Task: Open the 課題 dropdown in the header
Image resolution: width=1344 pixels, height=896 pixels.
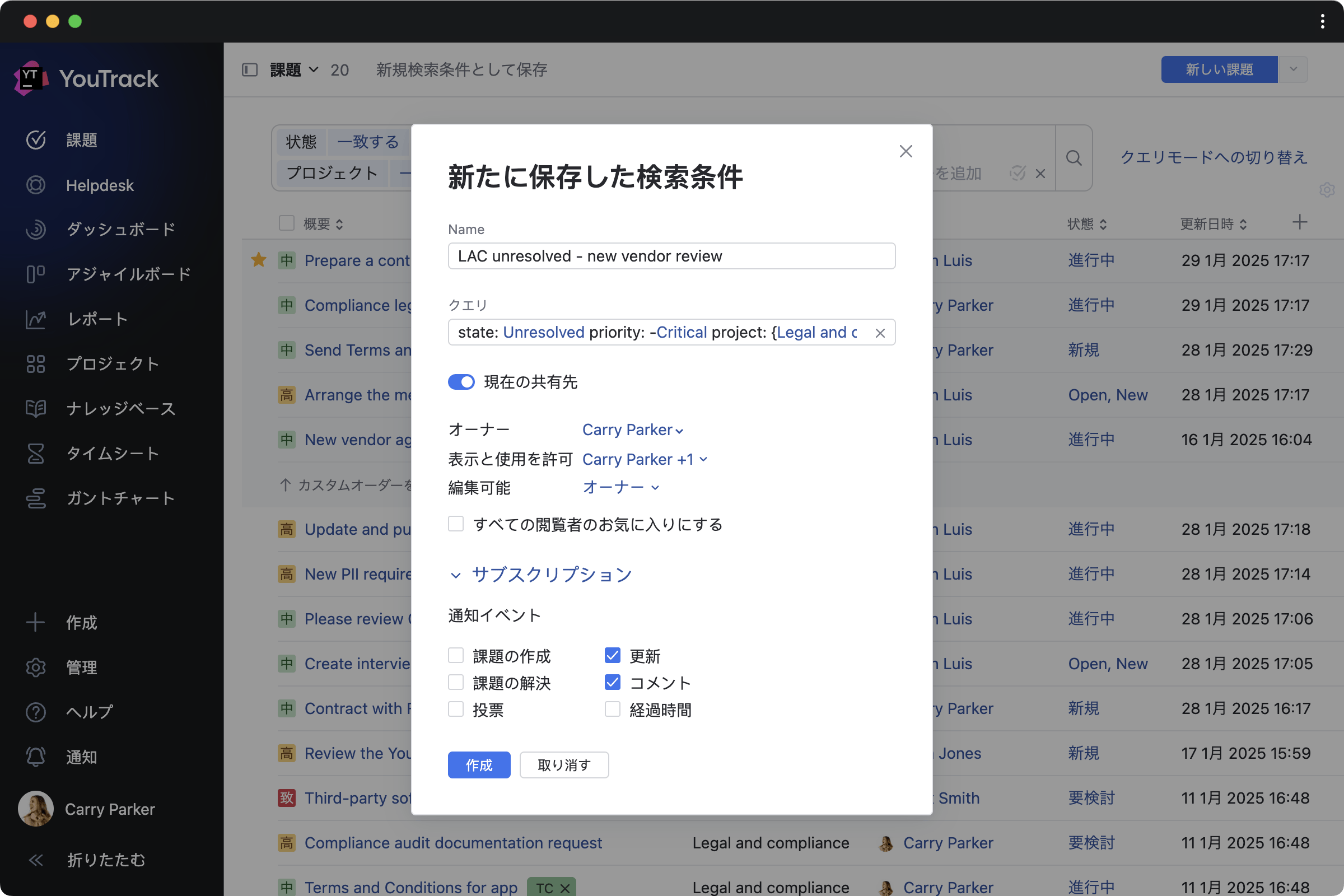Action: pyautogui.click(x=293, y=69)
